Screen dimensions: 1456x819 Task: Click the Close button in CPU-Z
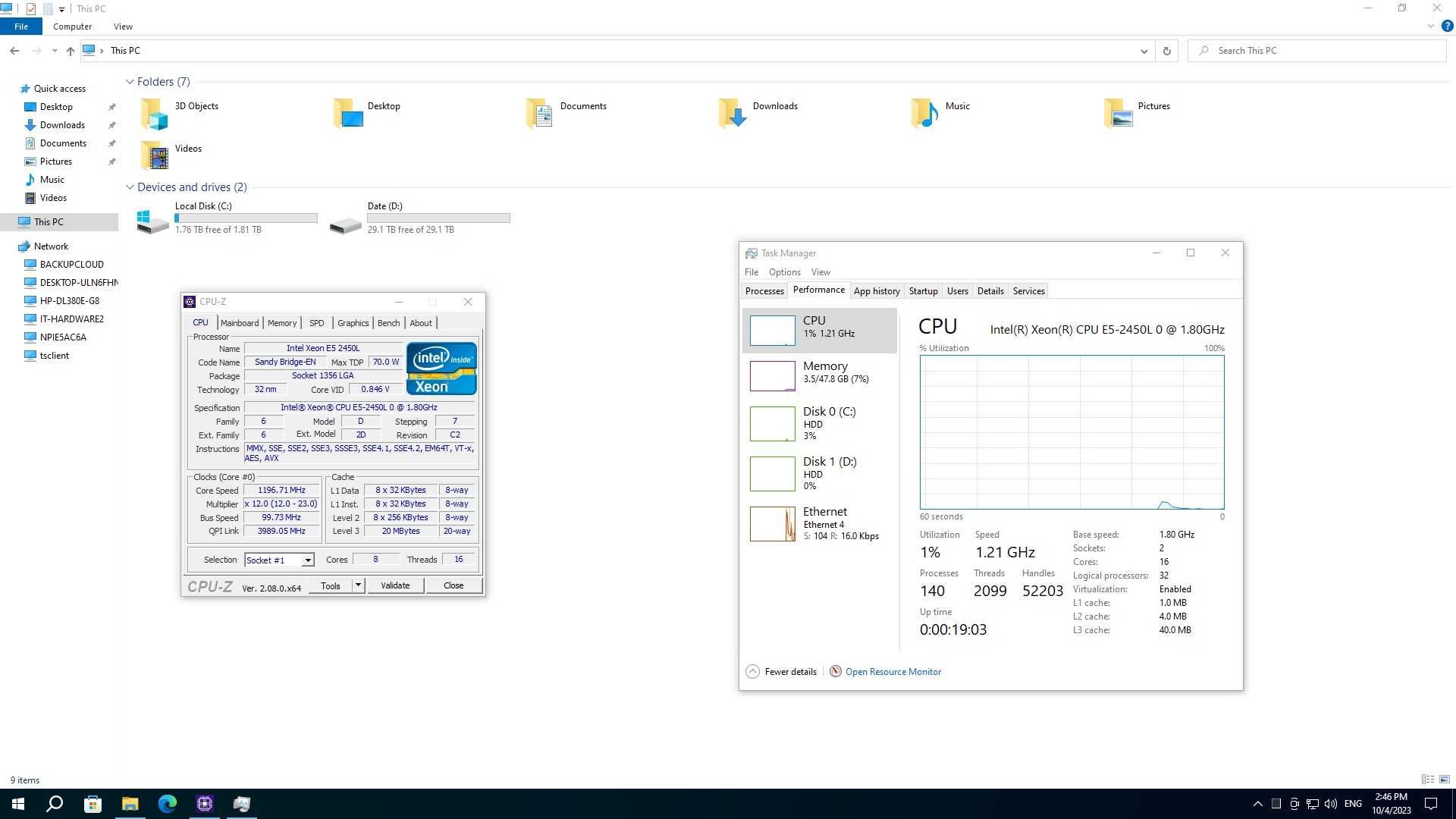pos(453,585)
